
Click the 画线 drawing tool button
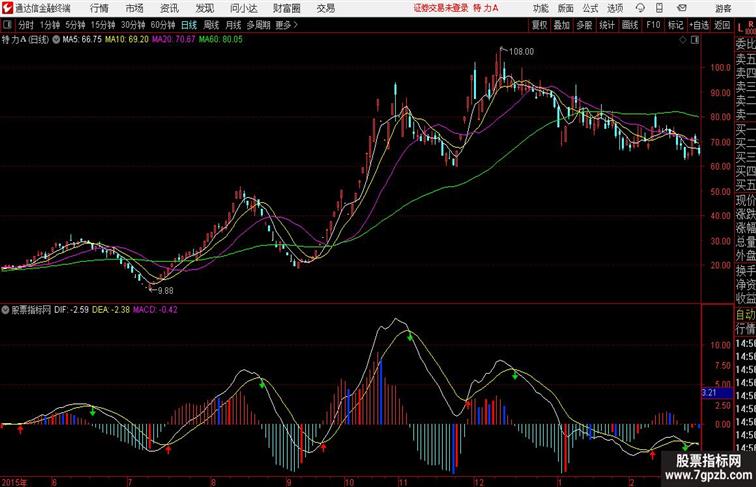pos(630,25)
